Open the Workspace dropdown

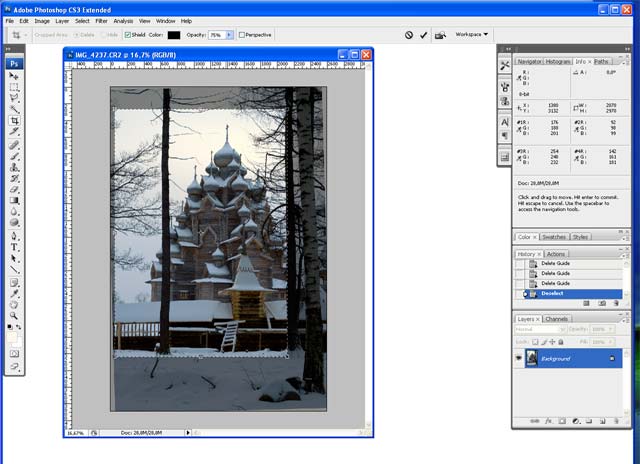click(x=472, y=34)
